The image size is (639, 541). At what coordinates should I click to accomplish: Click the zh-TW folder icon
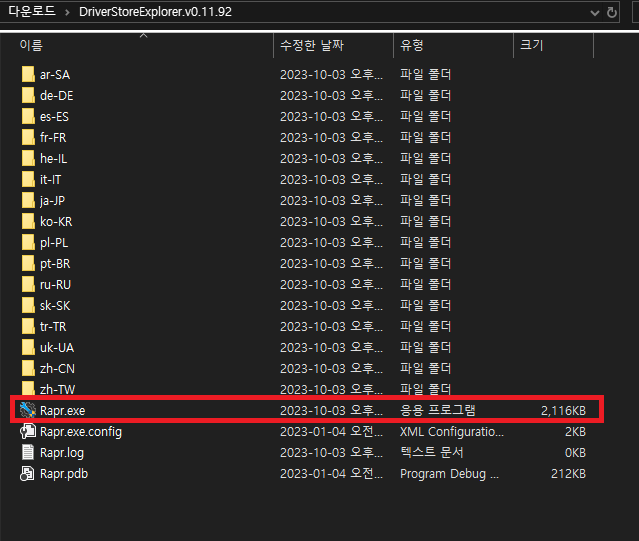pos(28,388)
